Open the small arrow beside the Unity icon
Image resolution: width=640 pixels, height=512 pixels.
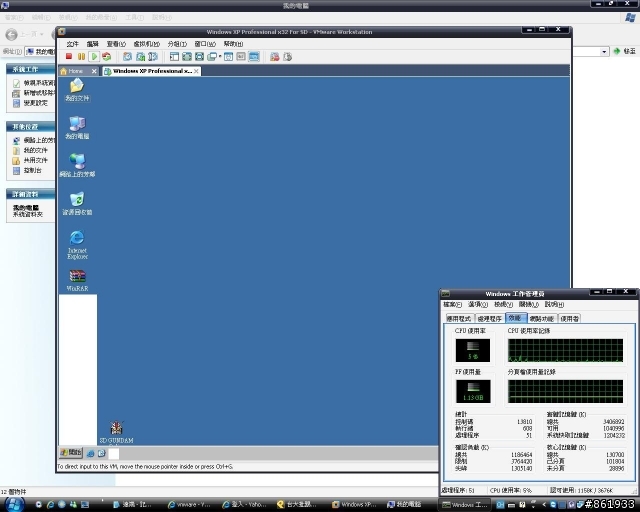click(220, 57)
